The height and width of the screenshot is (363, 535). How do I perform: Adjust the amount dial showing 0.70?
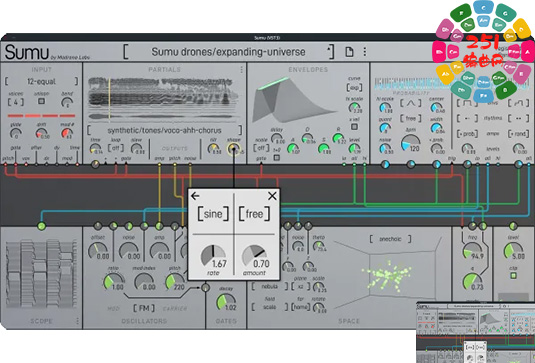click(254, 255)
